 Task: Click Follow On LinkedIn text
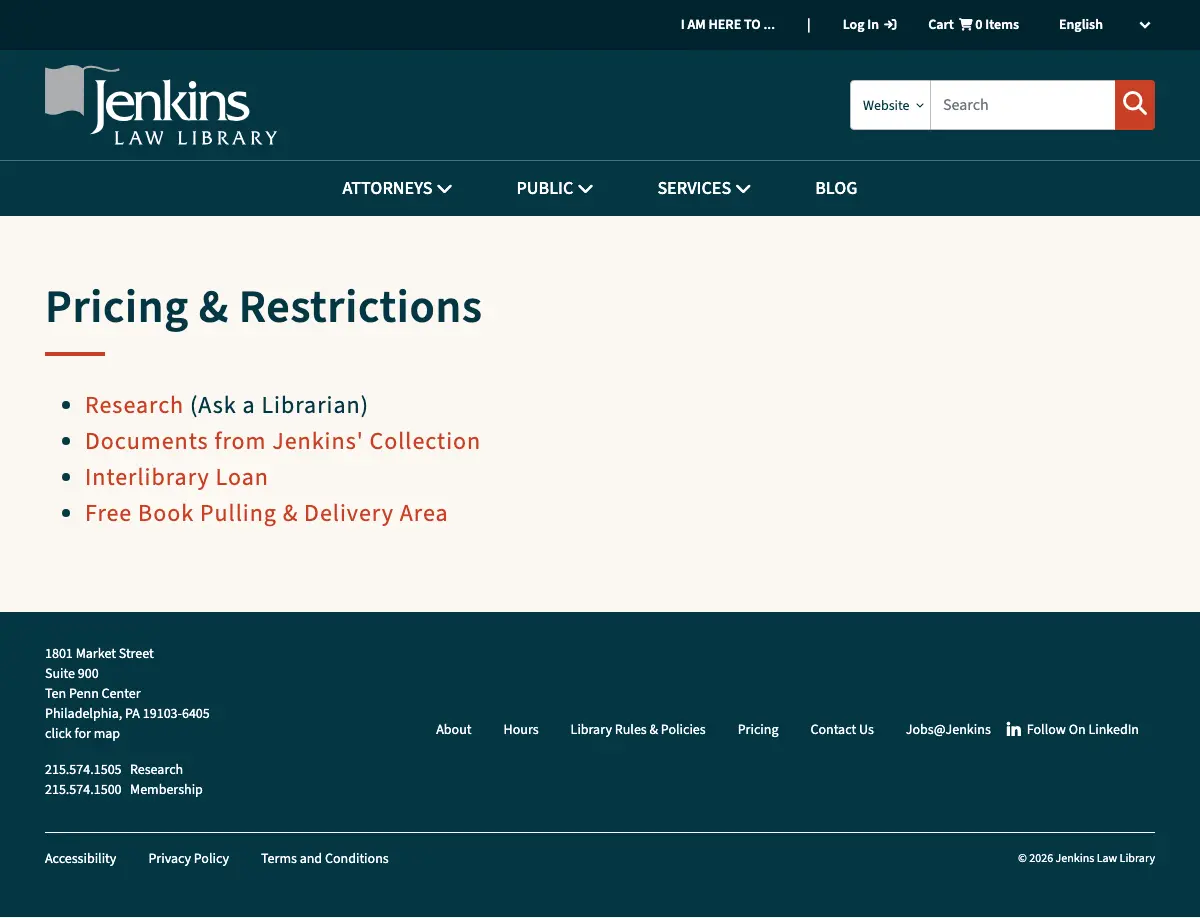click(1082, 729)
